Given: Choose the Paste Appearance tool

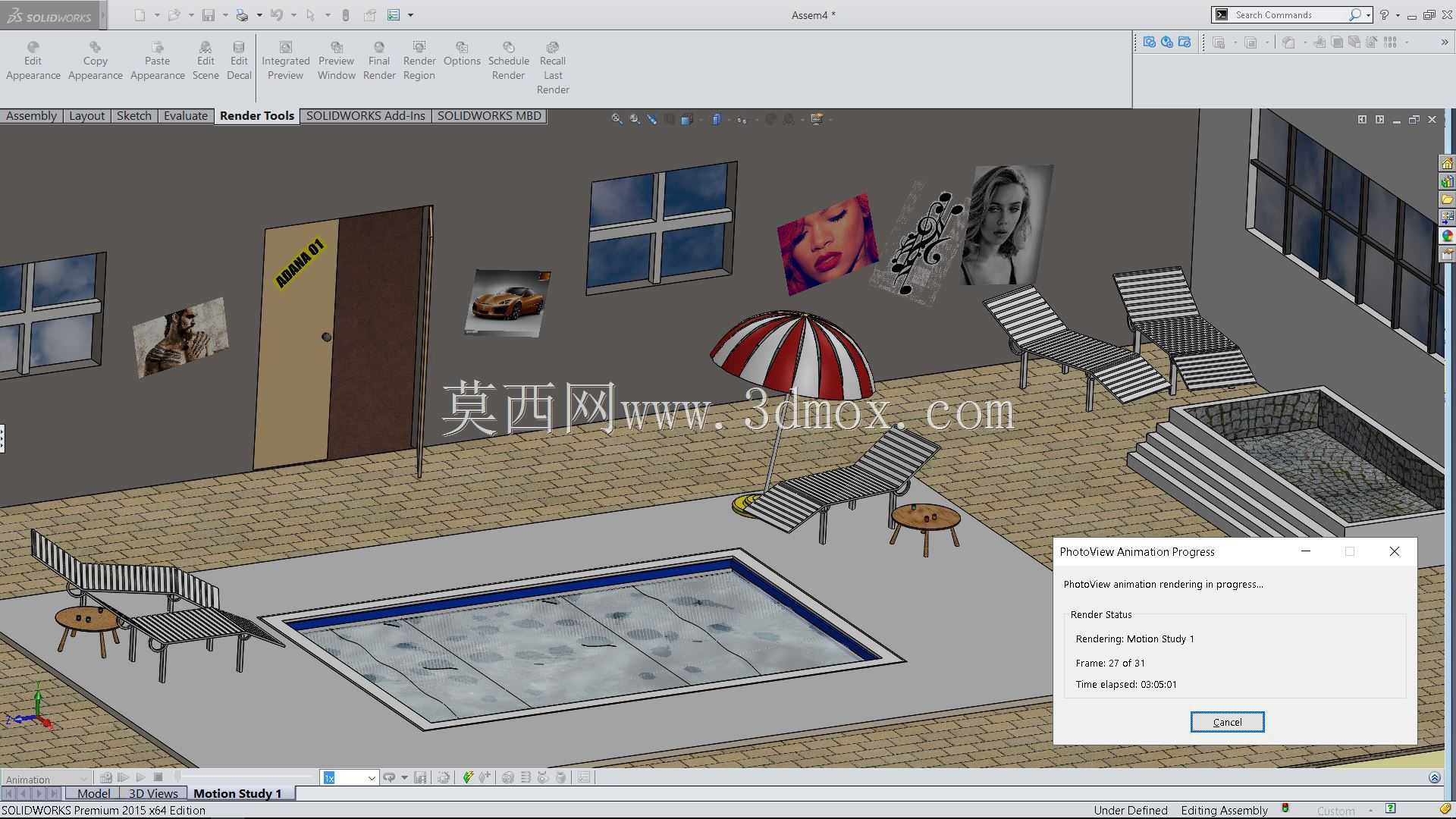Looking at the screenshot, I should 157,61.
